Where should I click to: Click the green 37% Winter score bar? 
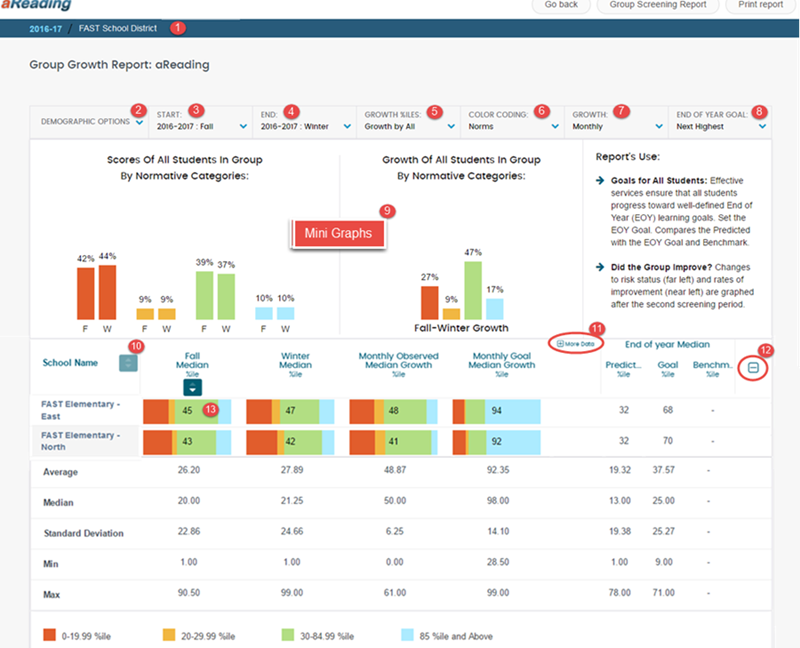point(226,296)
